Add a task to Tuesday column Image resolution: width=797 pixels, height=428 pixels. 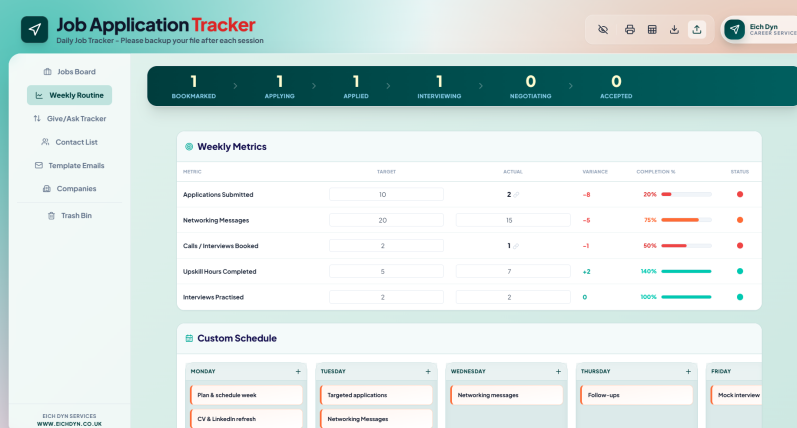point(428,372)
